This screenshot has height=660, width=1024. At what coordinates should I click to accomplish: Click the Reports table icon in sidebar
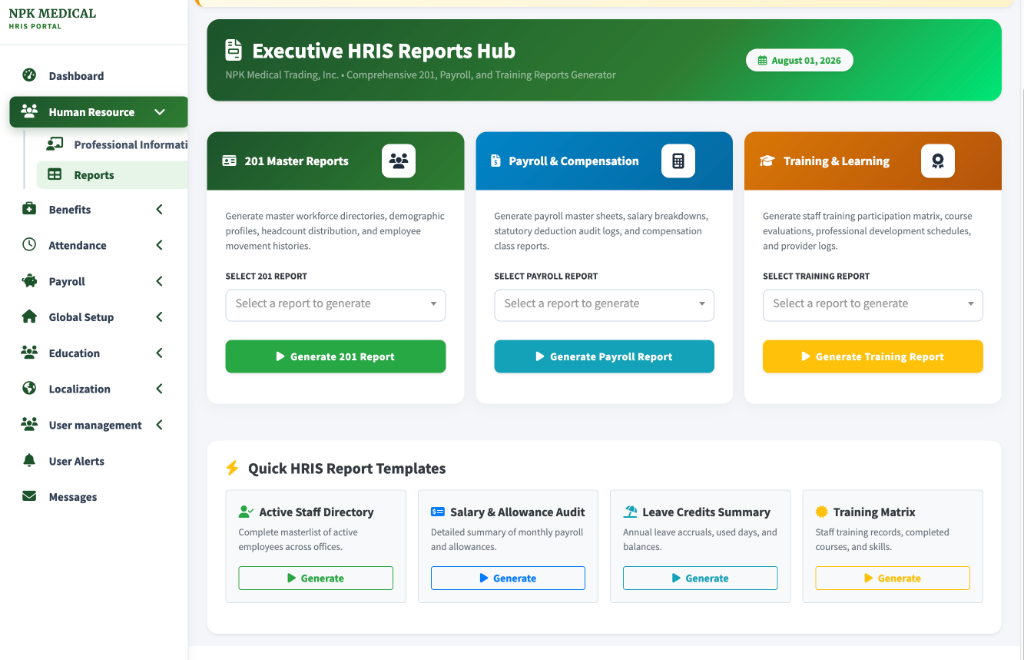pos(55,174)
